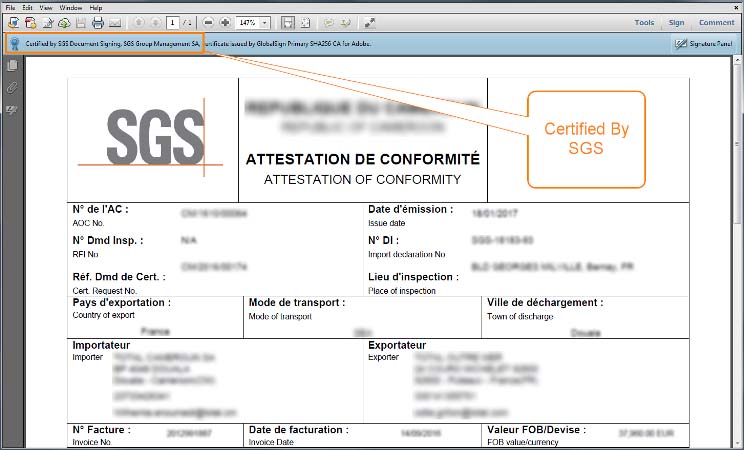Click the certification status message text
The width and height of the screenshot is (744, 450).
[x=198, y=44]
